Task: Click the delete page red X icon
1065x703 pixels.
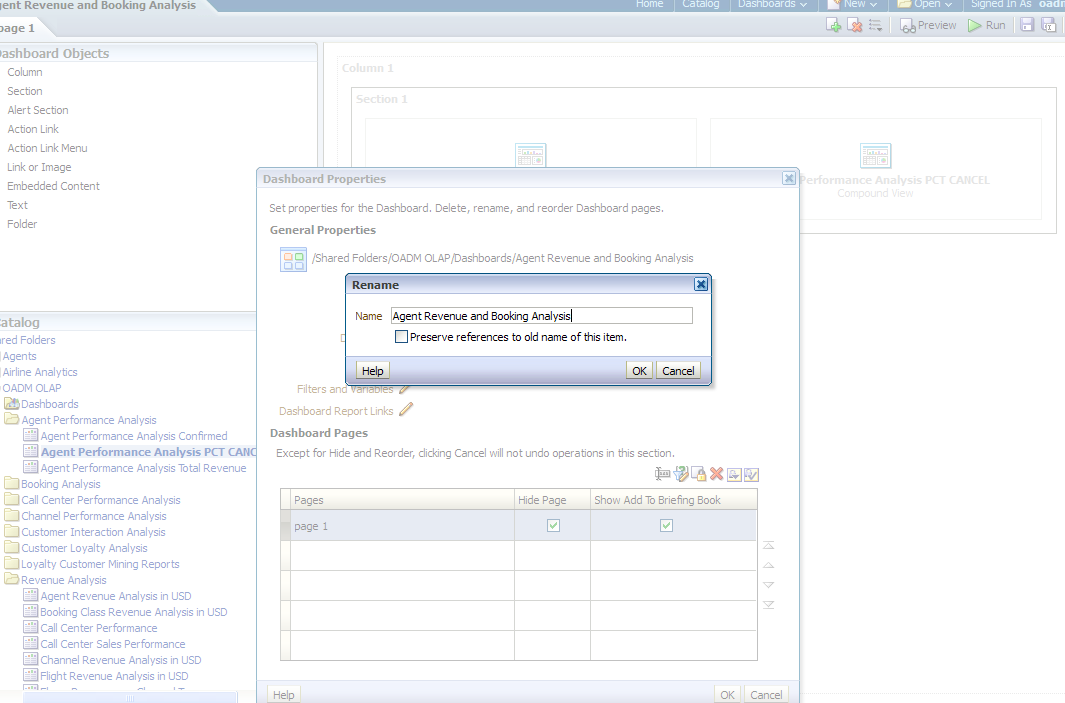Action: click(x=716, y=474)
